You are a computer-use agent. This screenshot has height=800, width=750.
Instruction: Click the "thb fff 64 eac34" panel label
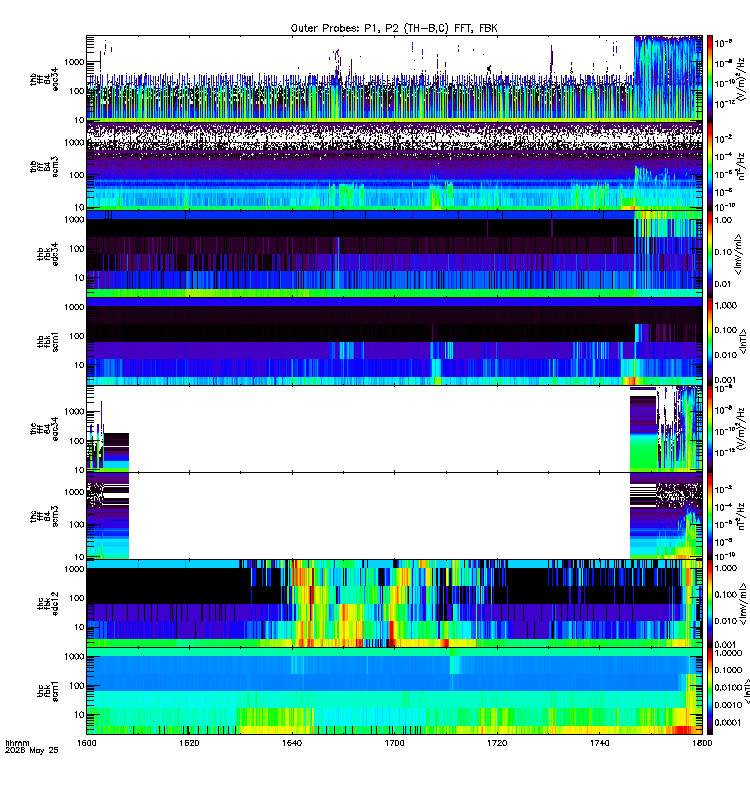coord(44,79)
